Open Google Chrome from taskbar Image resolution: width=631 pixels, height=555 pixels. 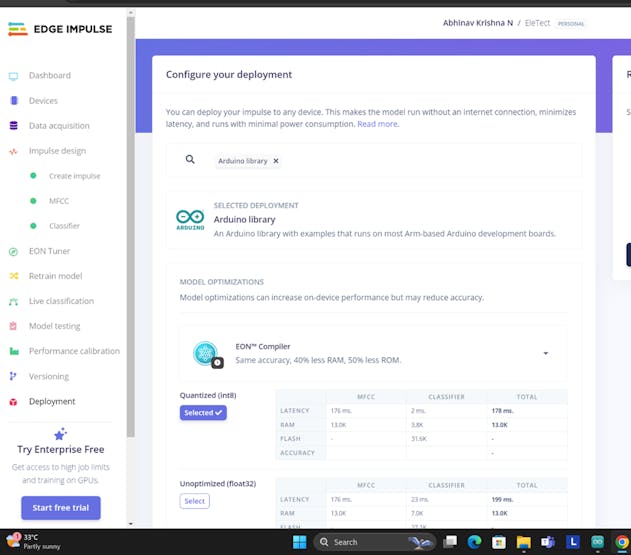pos(622,542)
